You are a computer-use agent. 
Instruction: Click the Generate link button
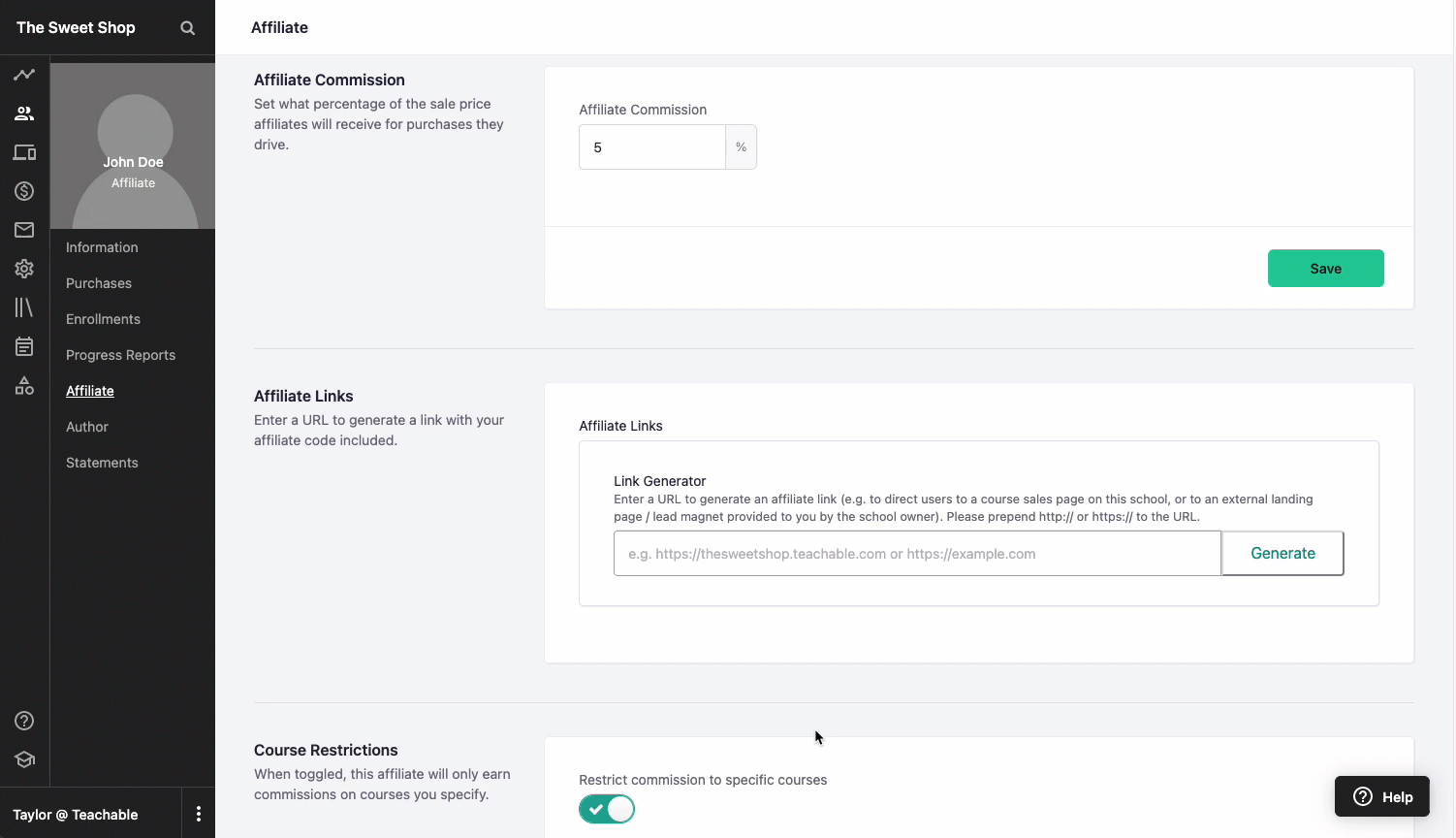pos(1282,553)
